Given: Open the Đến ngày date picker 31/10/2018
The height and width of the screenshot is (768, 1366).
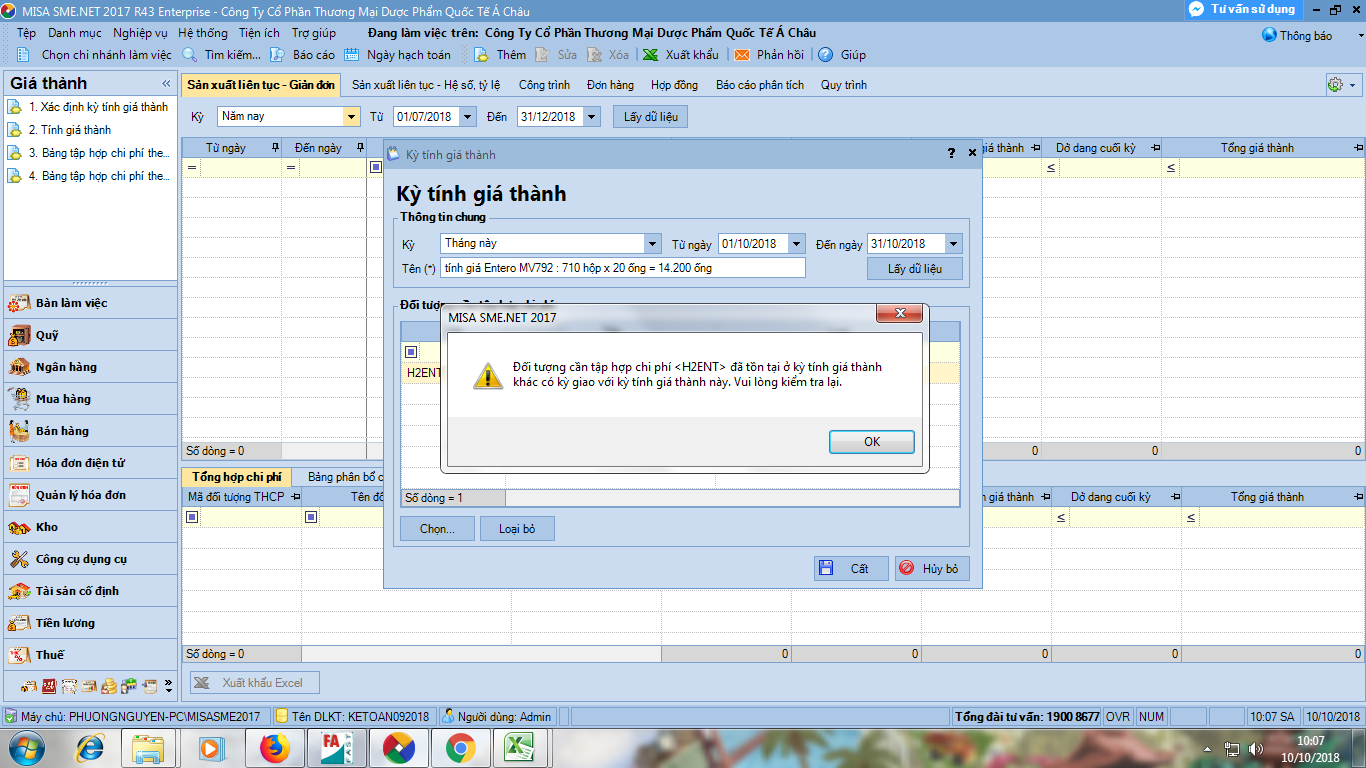Looking at the screenshot, I should click(x=954, y=243).
